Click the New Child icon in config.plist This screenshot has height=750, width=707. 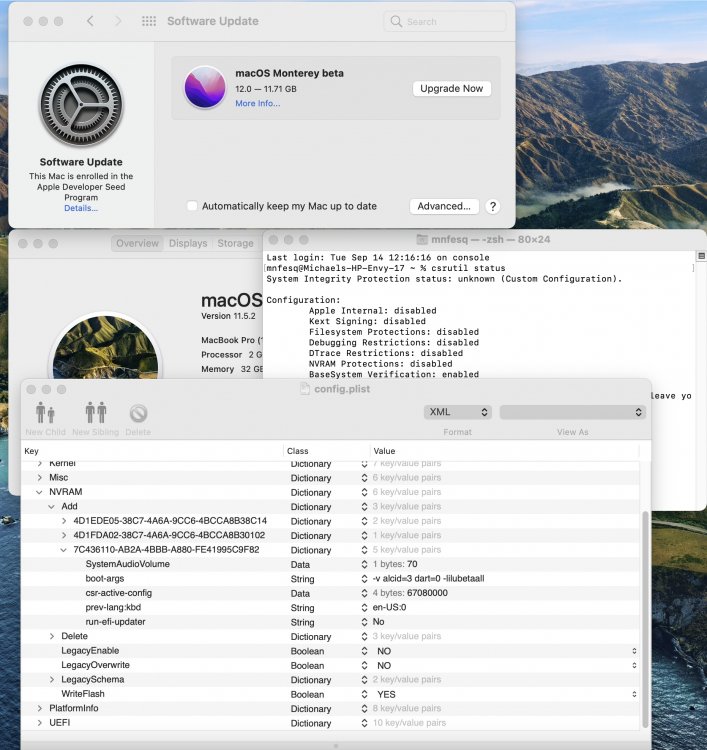click(x=45, y=412)
